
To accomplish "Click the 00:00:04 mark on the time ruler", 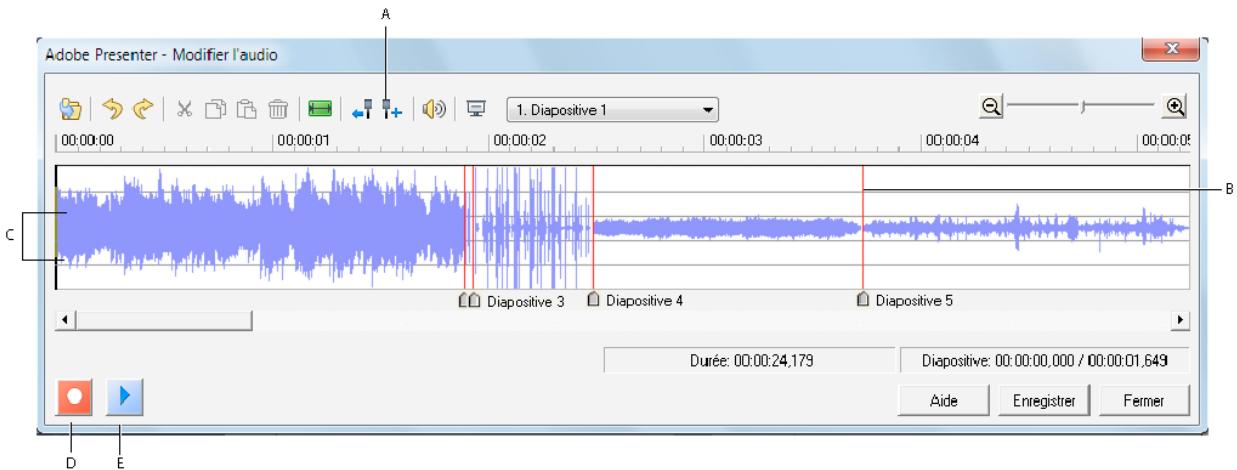I will 952,140.
